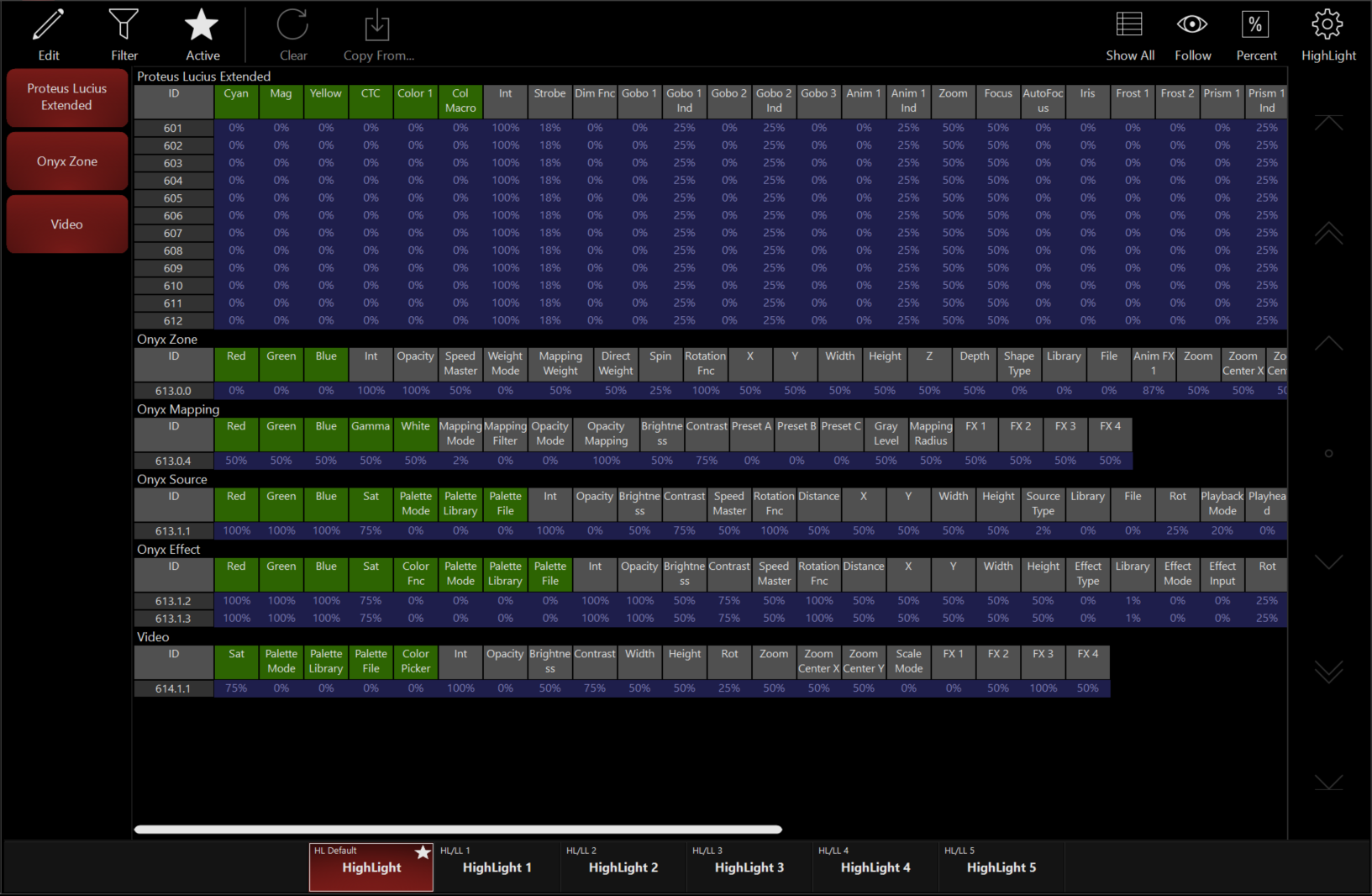Screen dimensions: 1372x896
Task: Jump to top with topmost arrow
Action: click(1328, 123)
